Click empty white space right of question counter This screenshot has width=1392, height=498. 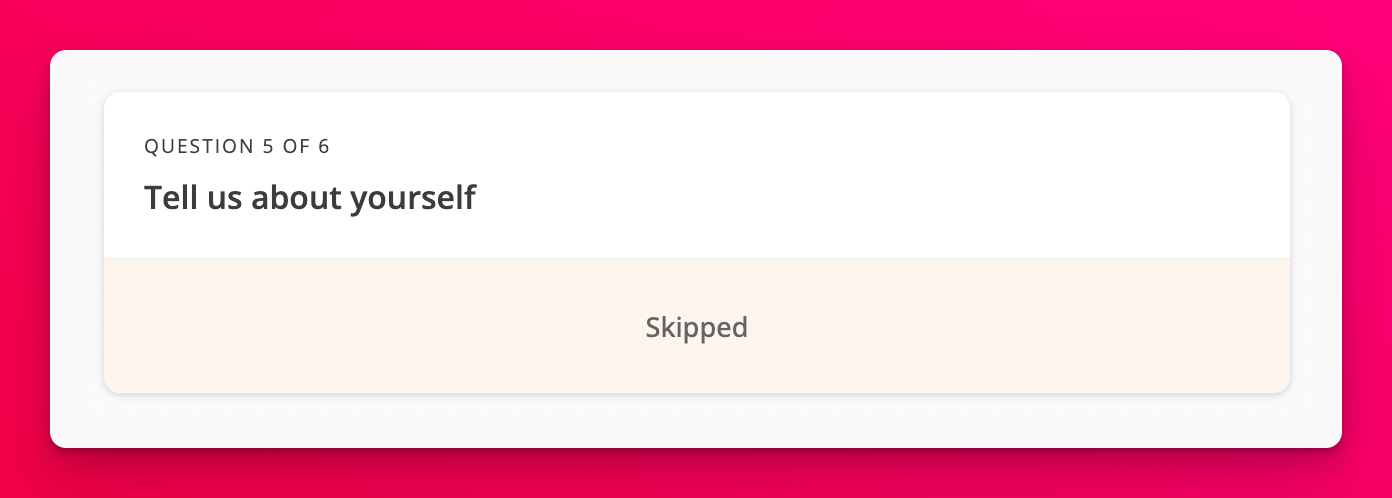click(800, 146)
